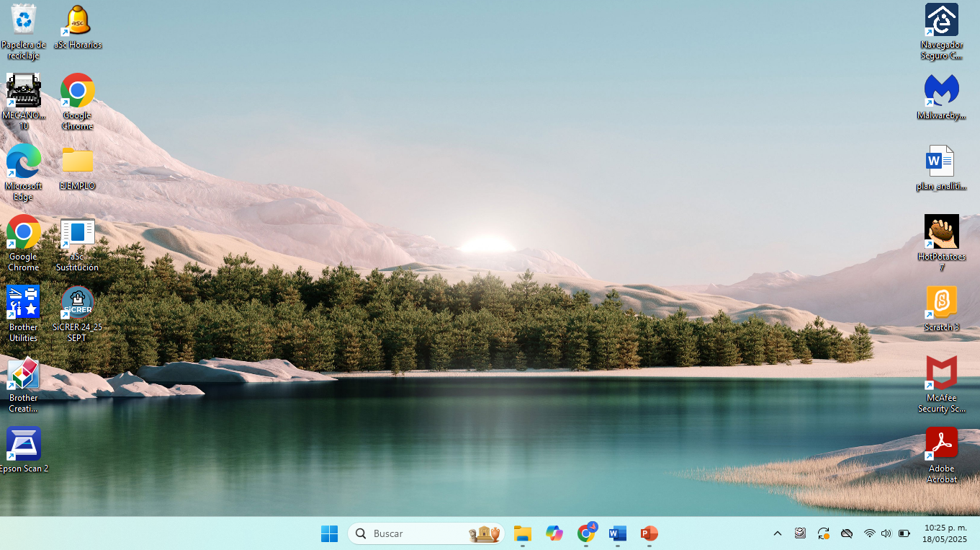Screen dimensions: 980x550
Task: Select the Microsoft Edge desktop shortcut
Action: pyautogui.click(x=24, y=173)
